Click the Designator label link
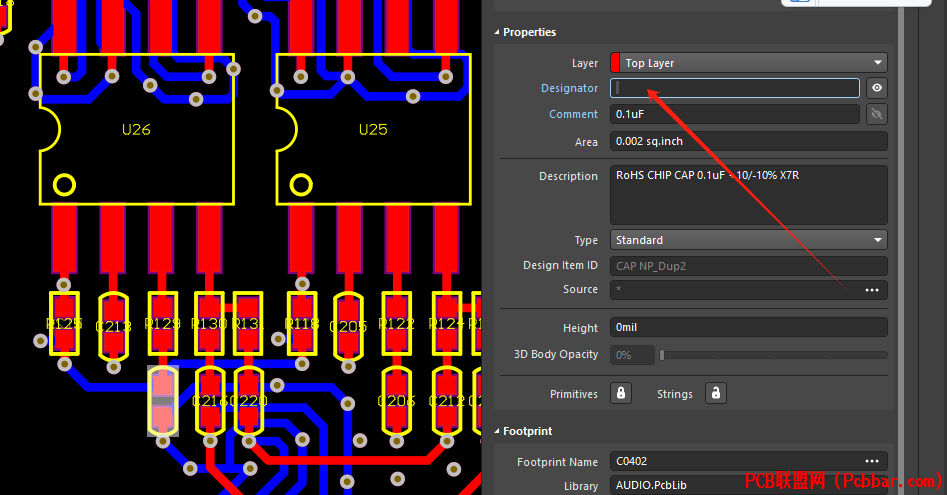 click(x=569, y=88)
